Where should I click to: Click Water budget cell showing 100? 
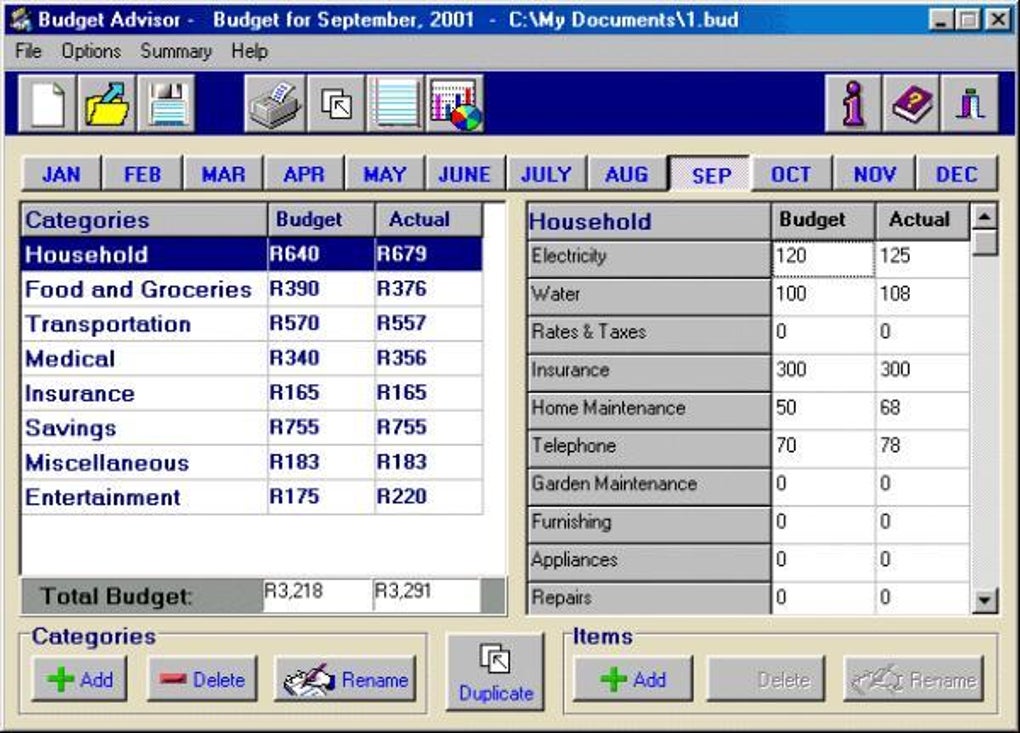[823, 297]
